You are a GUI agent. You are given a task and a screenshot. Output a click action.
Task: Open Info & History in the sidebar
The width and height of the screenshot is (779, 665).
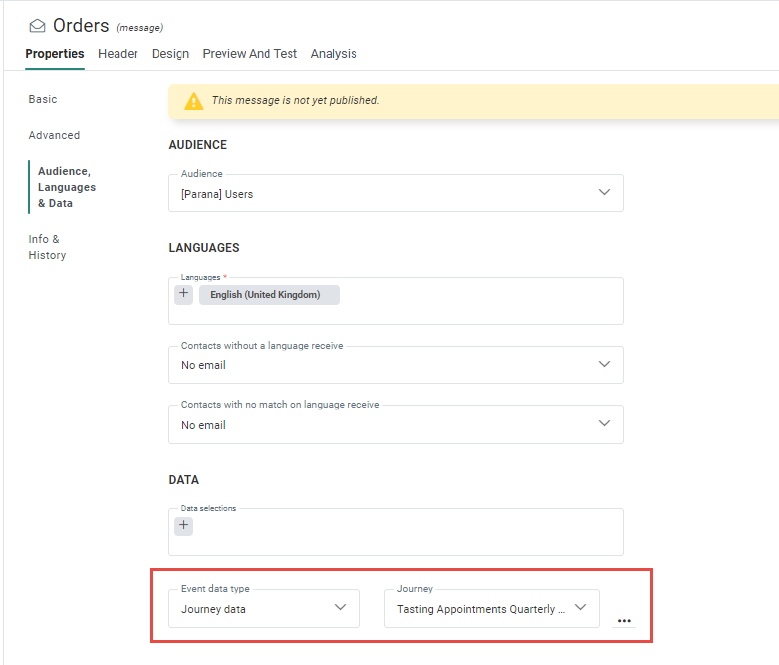click(x=47, y=247)
